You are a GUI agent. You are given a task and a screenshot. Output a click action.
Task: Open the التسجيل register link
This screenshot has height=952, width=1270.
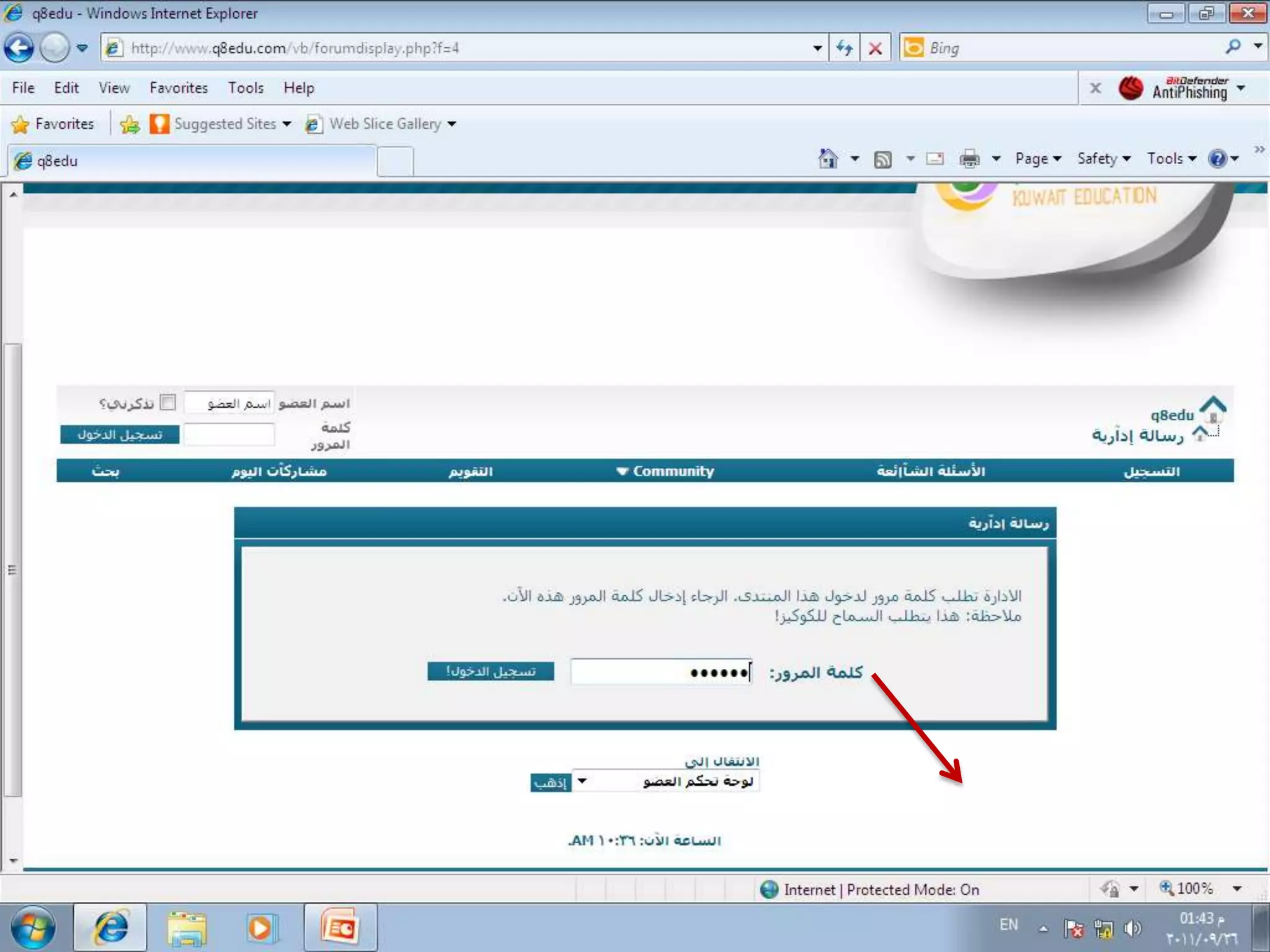(1152, 471)
